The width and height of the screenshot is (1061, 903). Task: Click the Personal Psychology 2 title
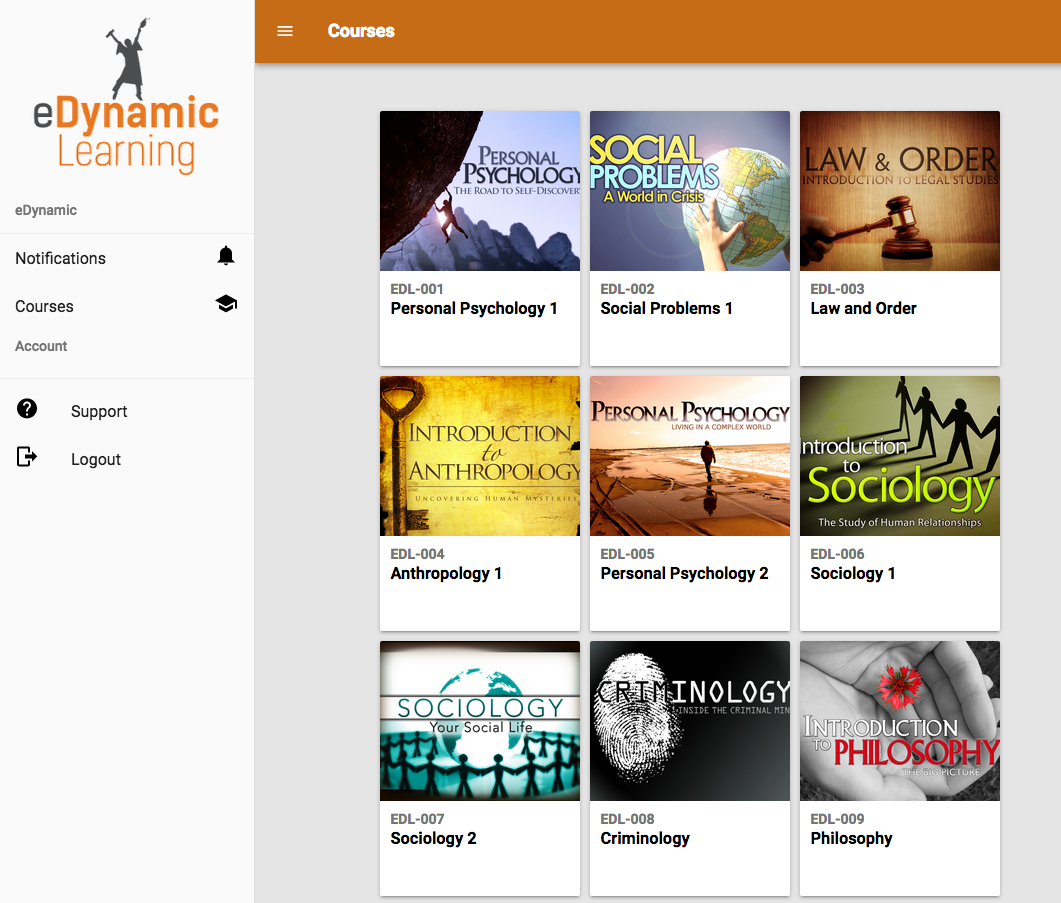pos(684,573)
